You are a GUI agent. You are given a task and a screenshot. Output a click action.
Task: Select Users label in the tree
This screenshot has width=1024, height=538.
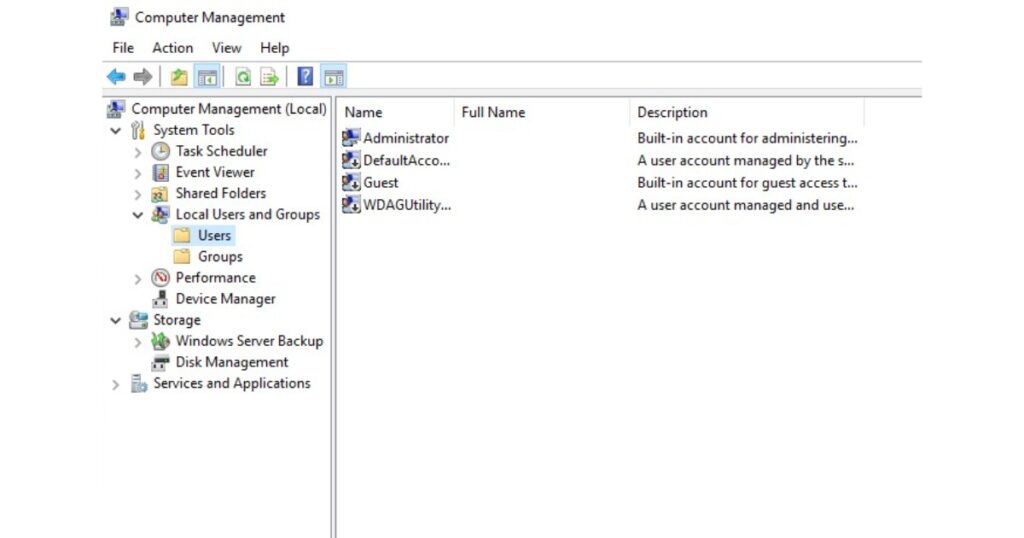(x=214, y=236)
